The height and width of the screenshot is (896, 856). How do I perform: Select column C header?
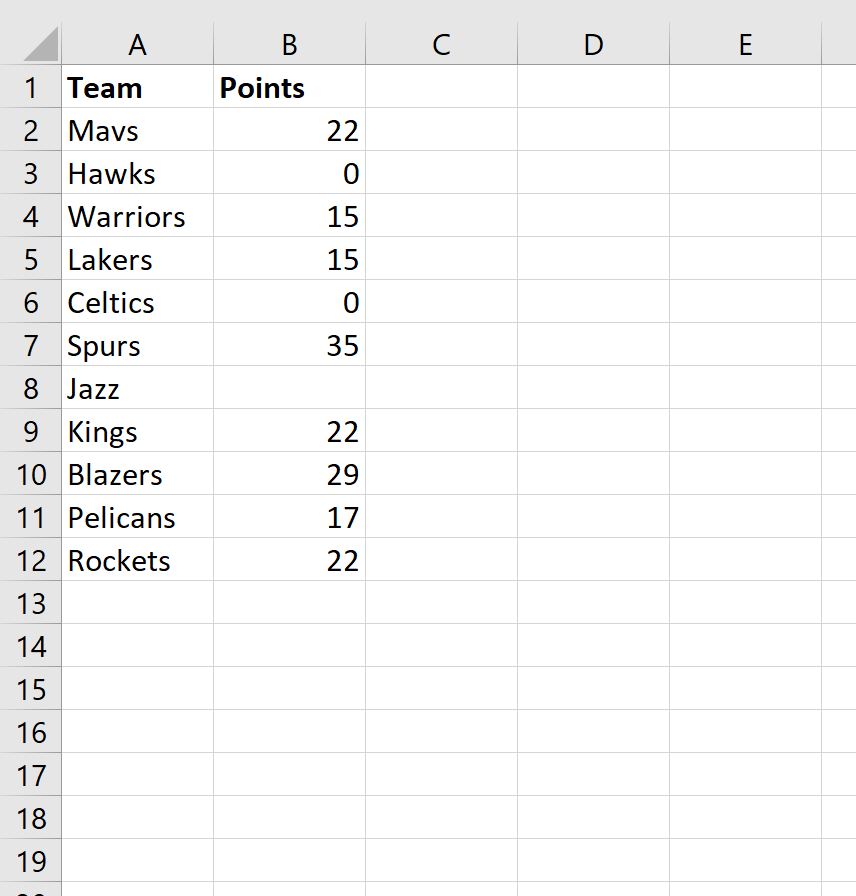click(x=442, y=44)
